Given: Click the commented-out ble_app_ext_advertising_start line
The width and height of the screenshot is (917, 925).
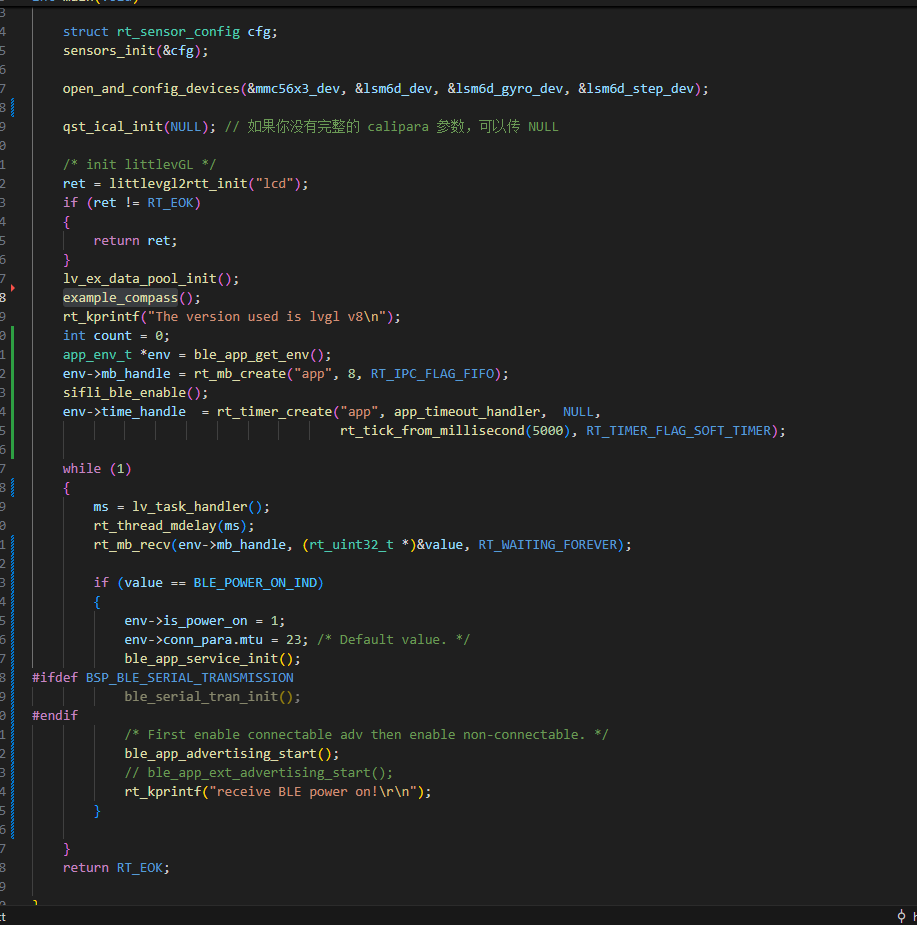Looking at the screenshot, I should tap(258, 773).
